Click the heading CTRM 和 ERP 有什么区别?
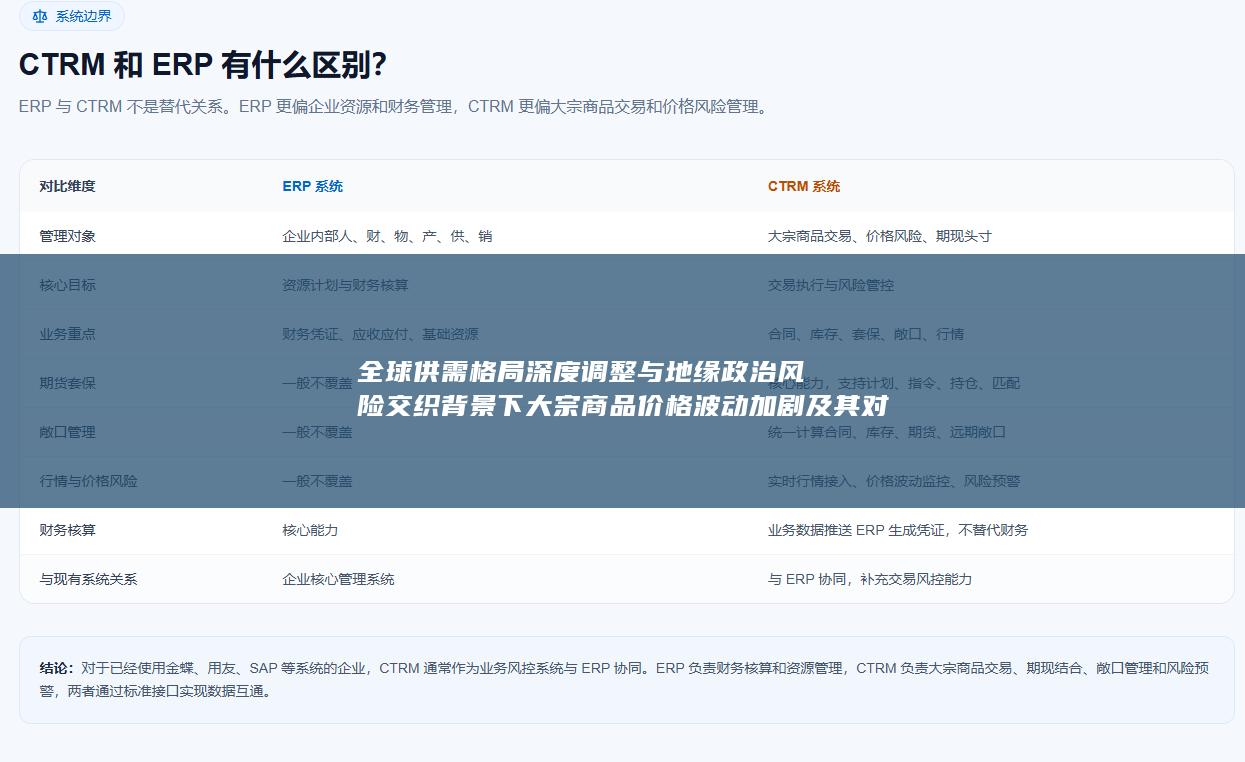The width and height of the screenshot is (1245, 762). (203, 65)
